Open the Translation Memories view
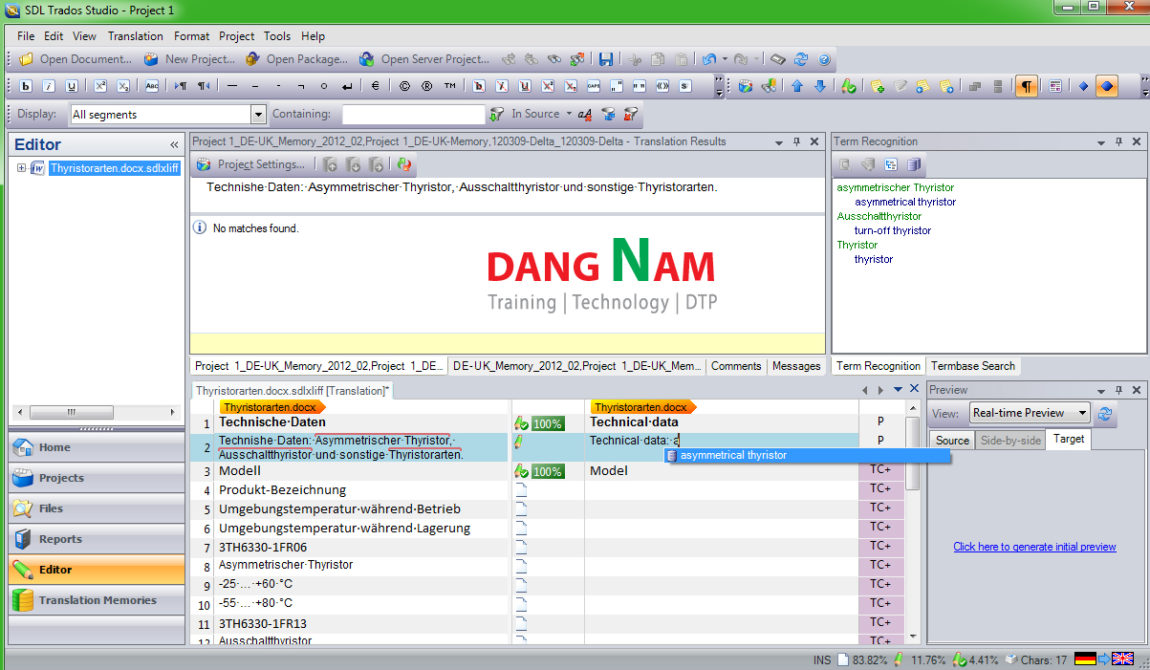Image resolution: width=1150 pixels, height=670 pixels. (x=97, y=600)
